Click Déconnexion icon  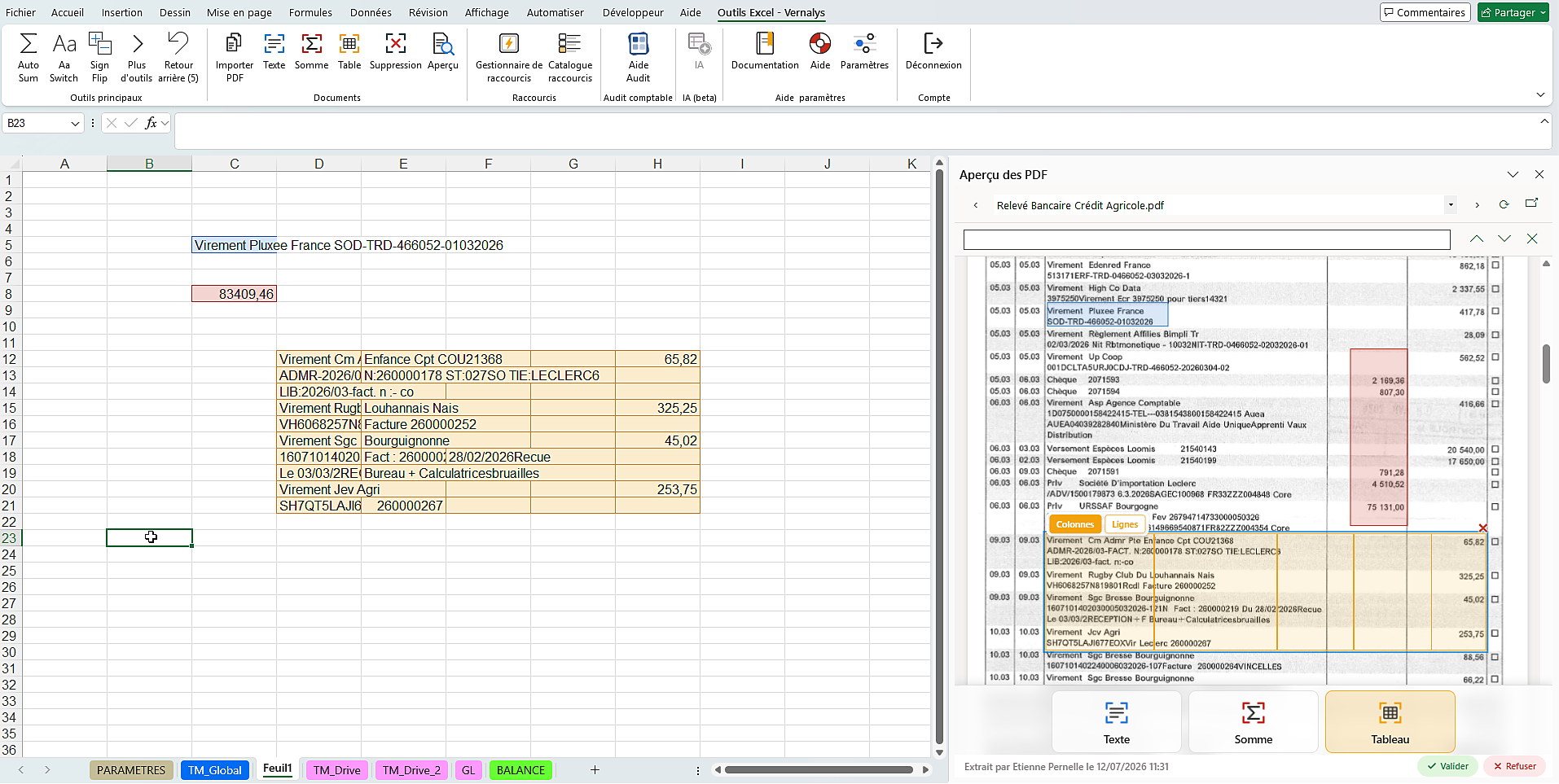click(933, 44)
